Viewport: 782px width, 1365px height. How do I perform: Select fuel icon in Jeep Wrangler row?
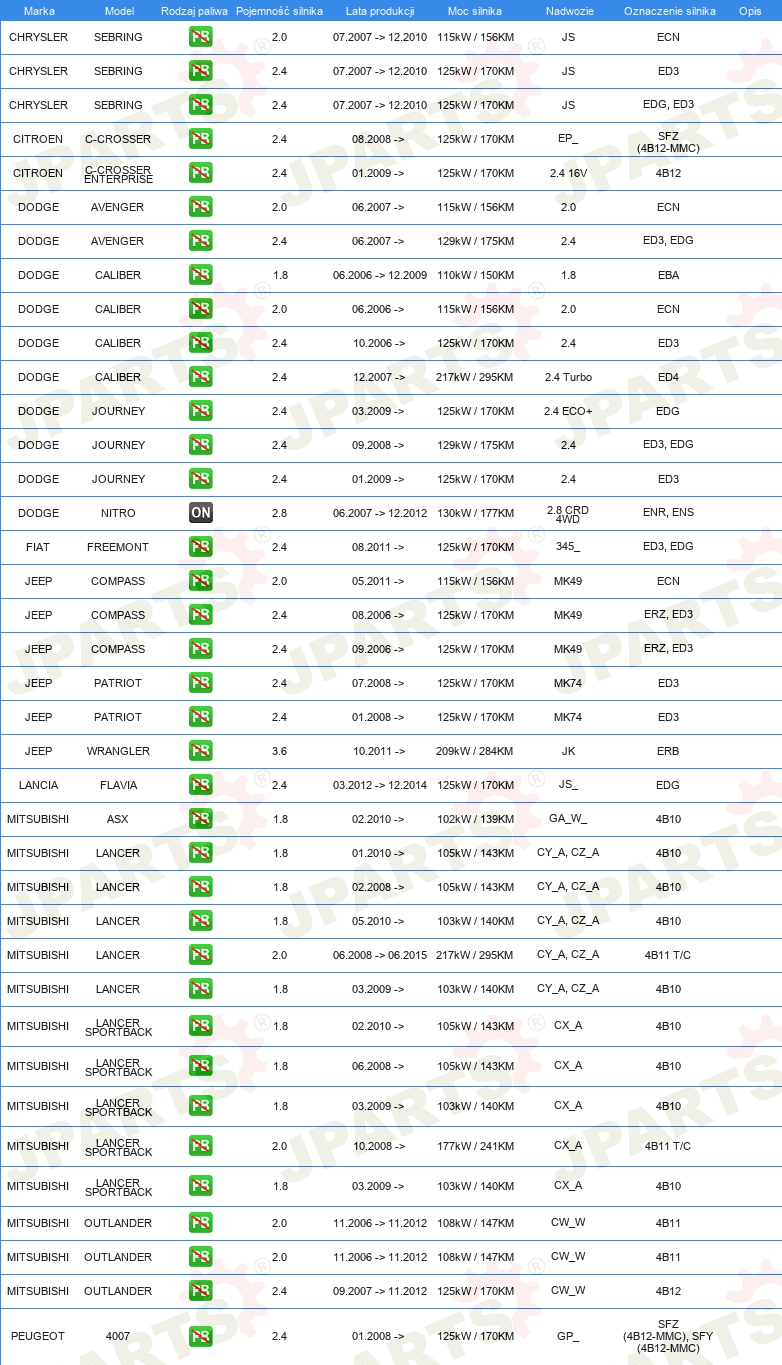coord(201,751)
